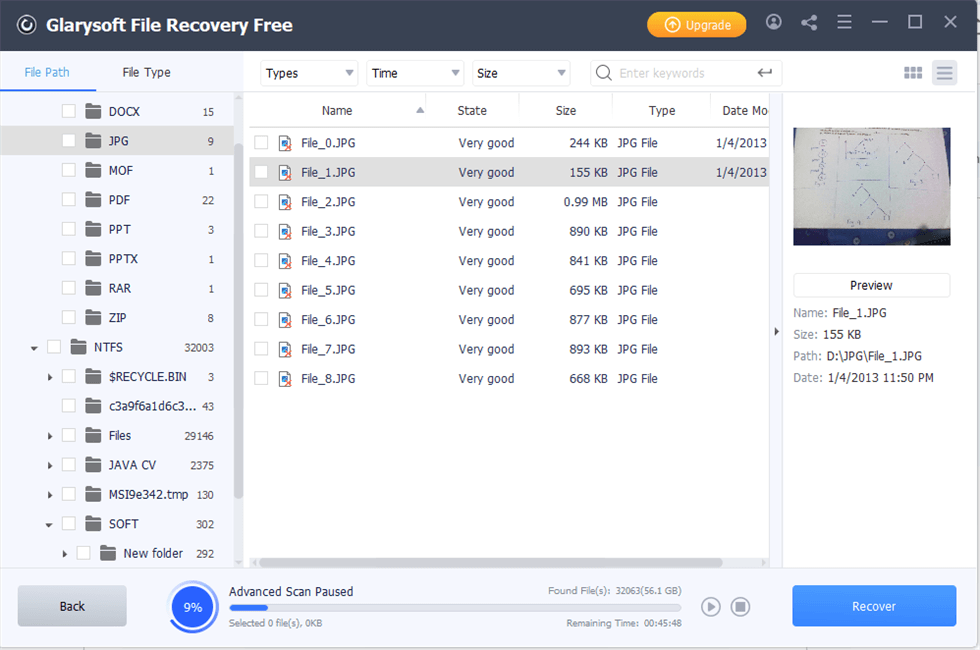Click the NTFS folder icon
This screenshot has height=650, width=980.
78,346
